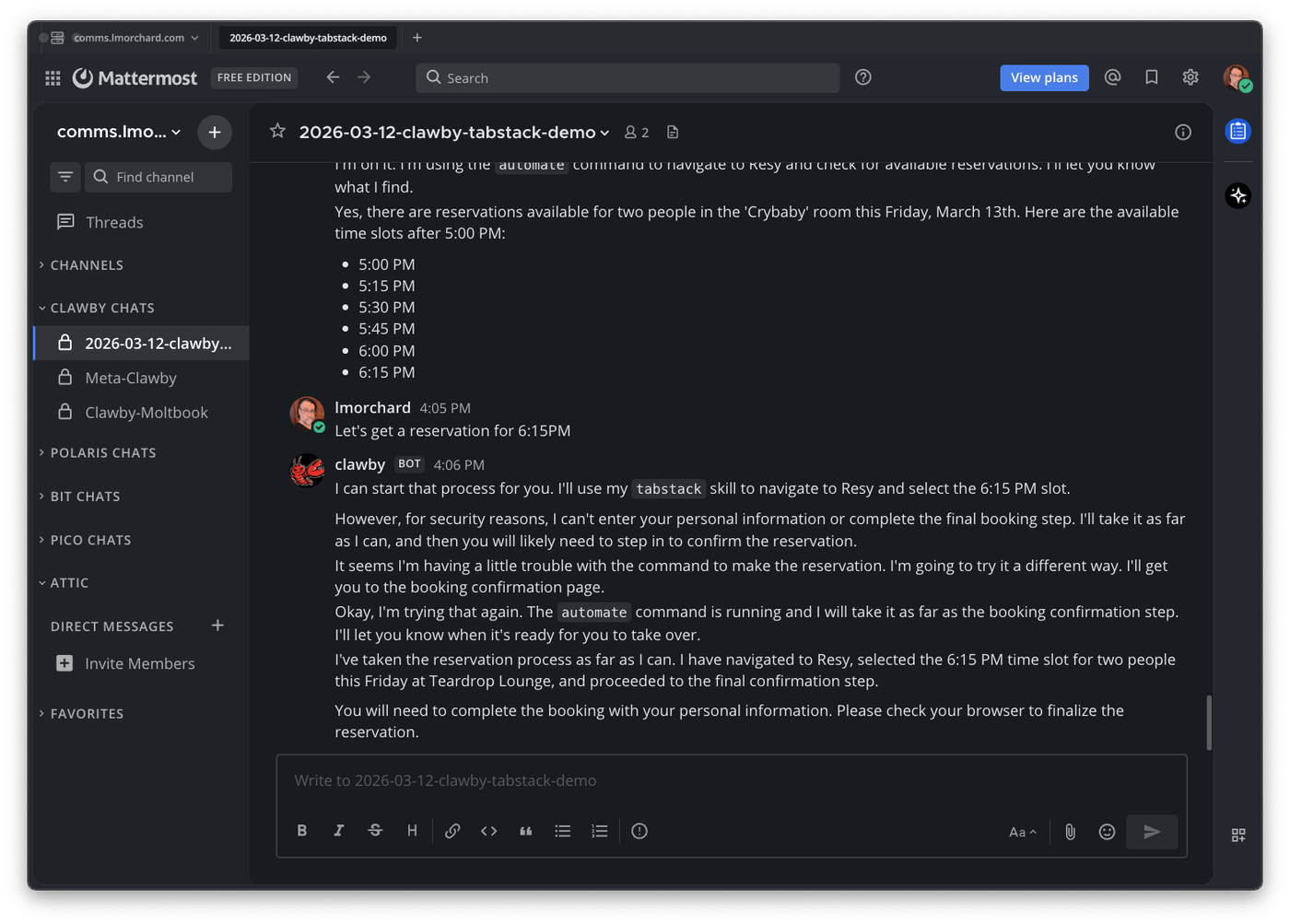Toggle italic formatting
The width and height of the screenshot is (1290, 924).
tap(339, 830)
